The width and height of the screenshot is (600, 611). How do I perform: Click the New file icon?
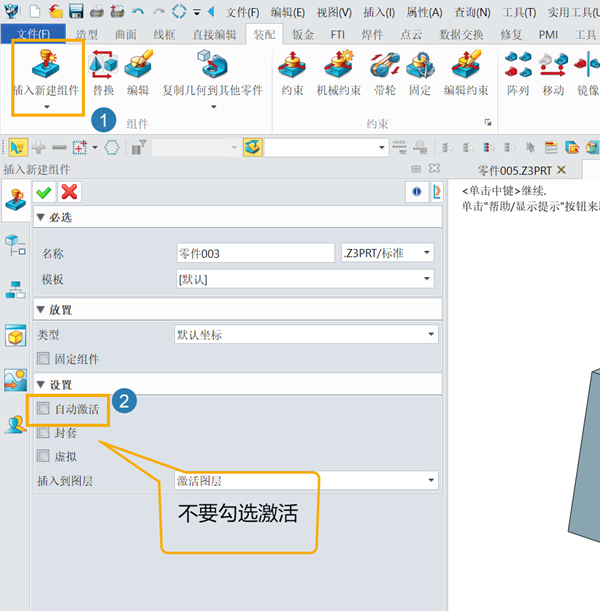click(x=35, y=11)
